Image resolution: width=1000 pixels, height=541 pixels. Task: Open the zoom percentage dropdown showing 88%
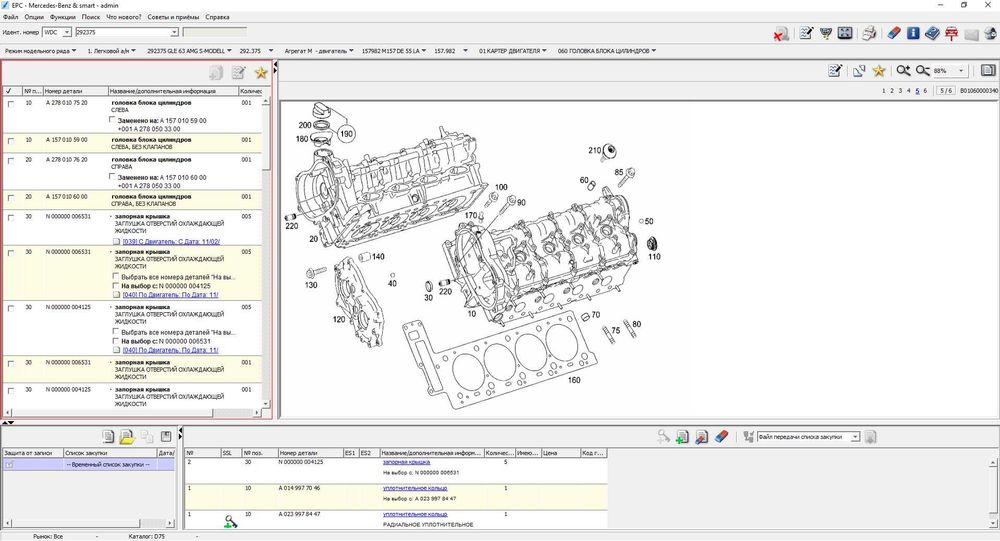[x=961, y=71]
